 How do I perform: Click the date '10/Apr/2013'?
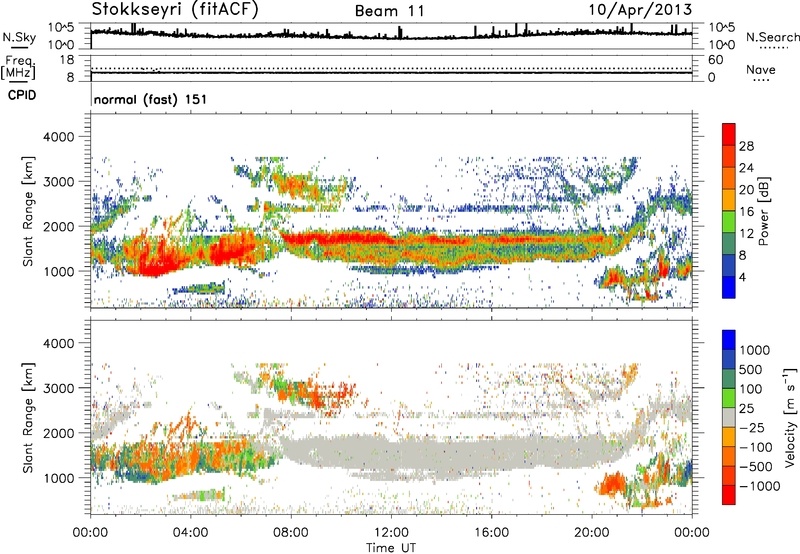click(x=640, y=10)
